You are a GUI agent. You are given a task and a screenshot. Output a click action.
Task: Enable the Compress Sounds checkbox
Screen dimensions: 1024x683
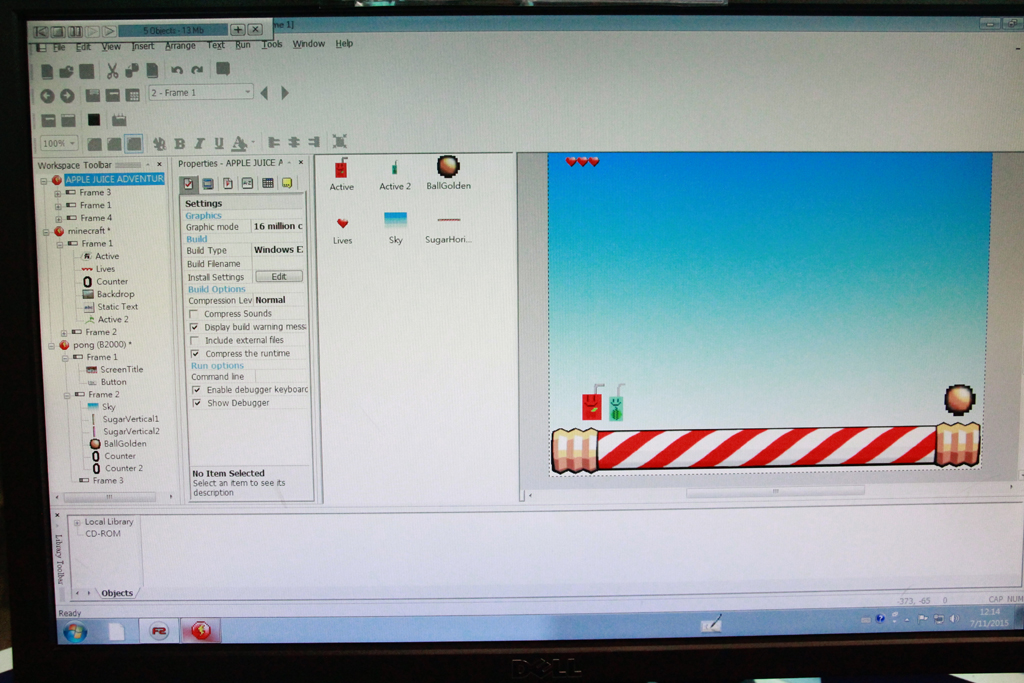193,314
